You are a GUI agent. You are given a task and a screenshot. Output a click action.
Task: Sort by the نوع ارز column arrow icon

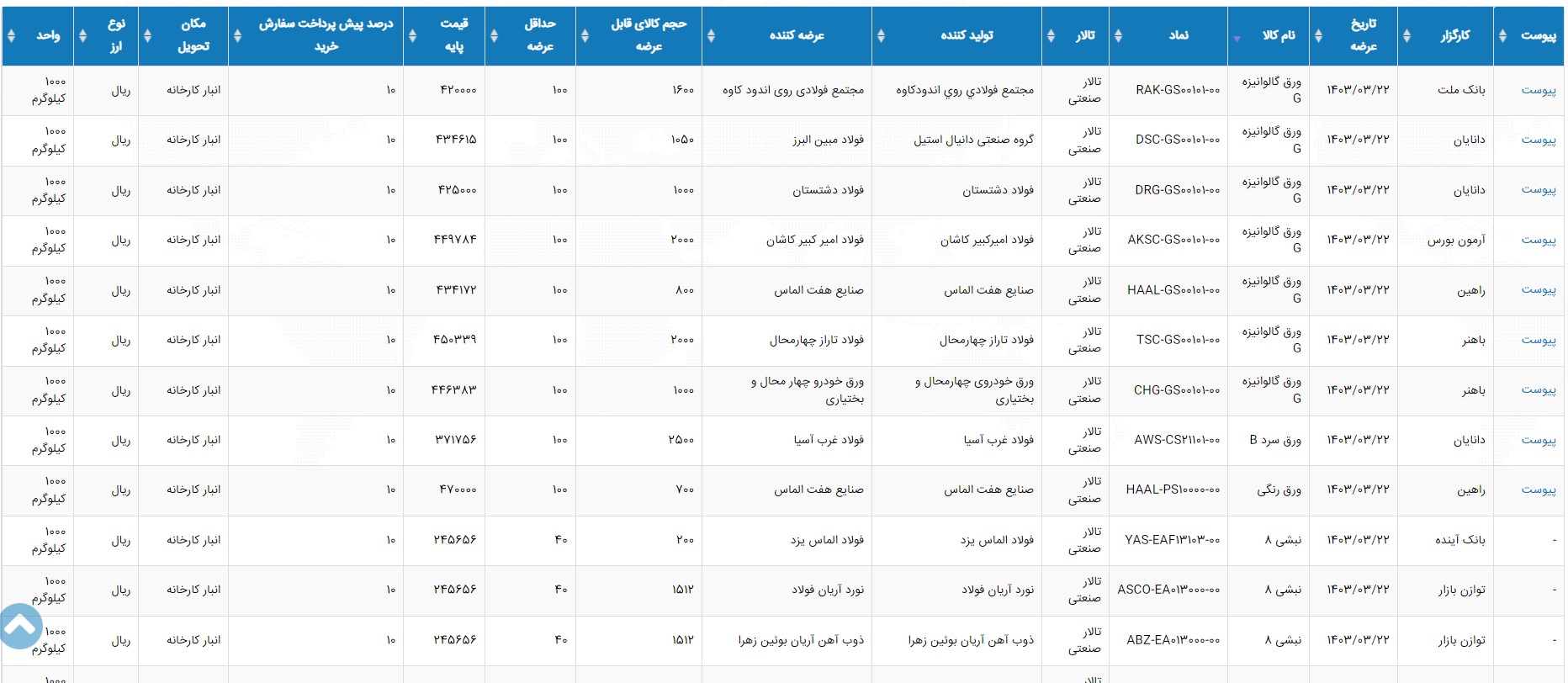(82, 35)
